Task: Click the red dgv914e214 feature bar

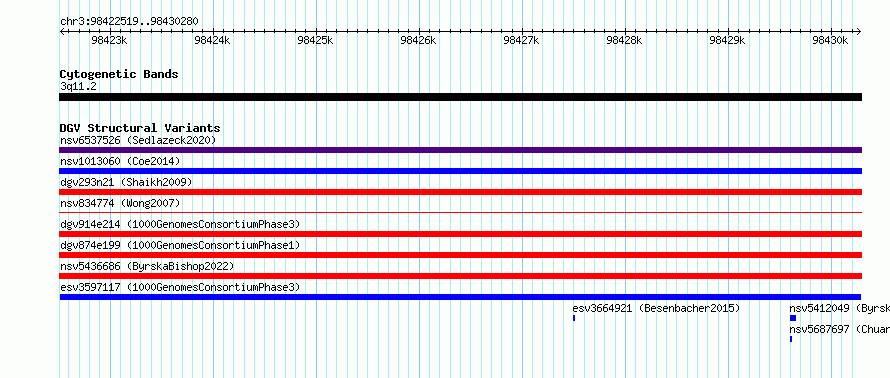Action: coord(460,234)
